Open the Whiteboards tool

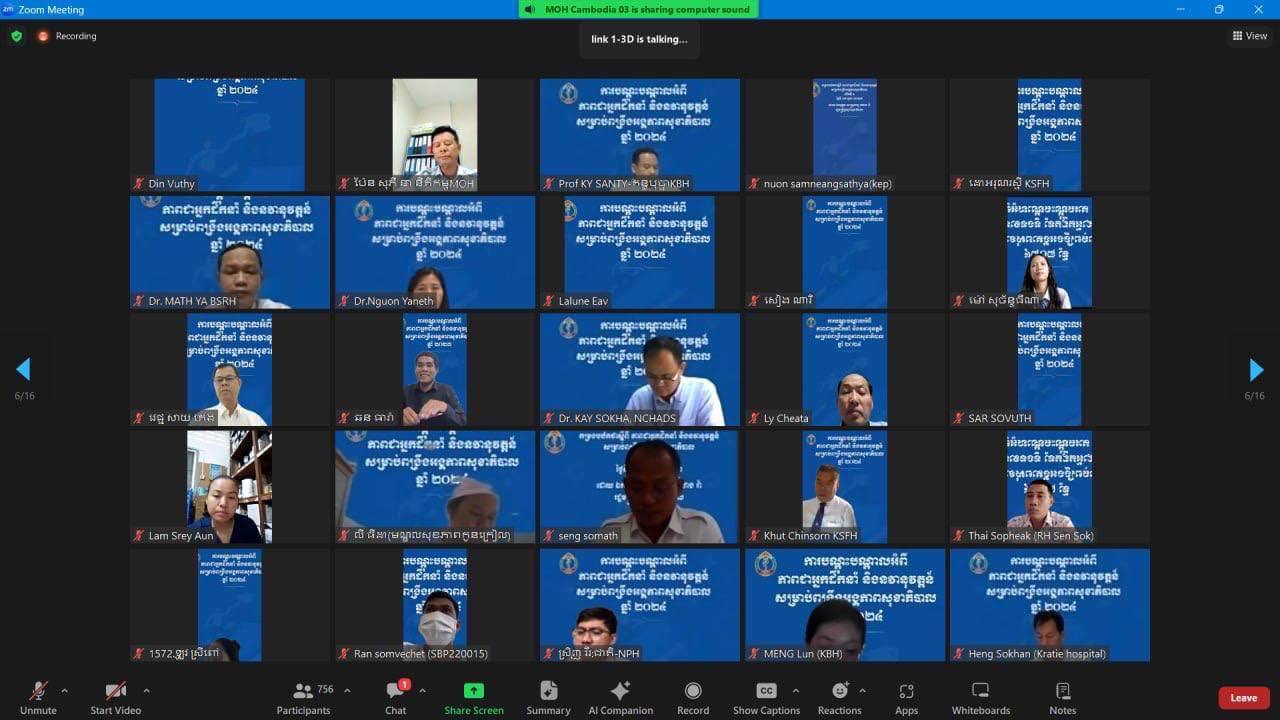point(980,697)
